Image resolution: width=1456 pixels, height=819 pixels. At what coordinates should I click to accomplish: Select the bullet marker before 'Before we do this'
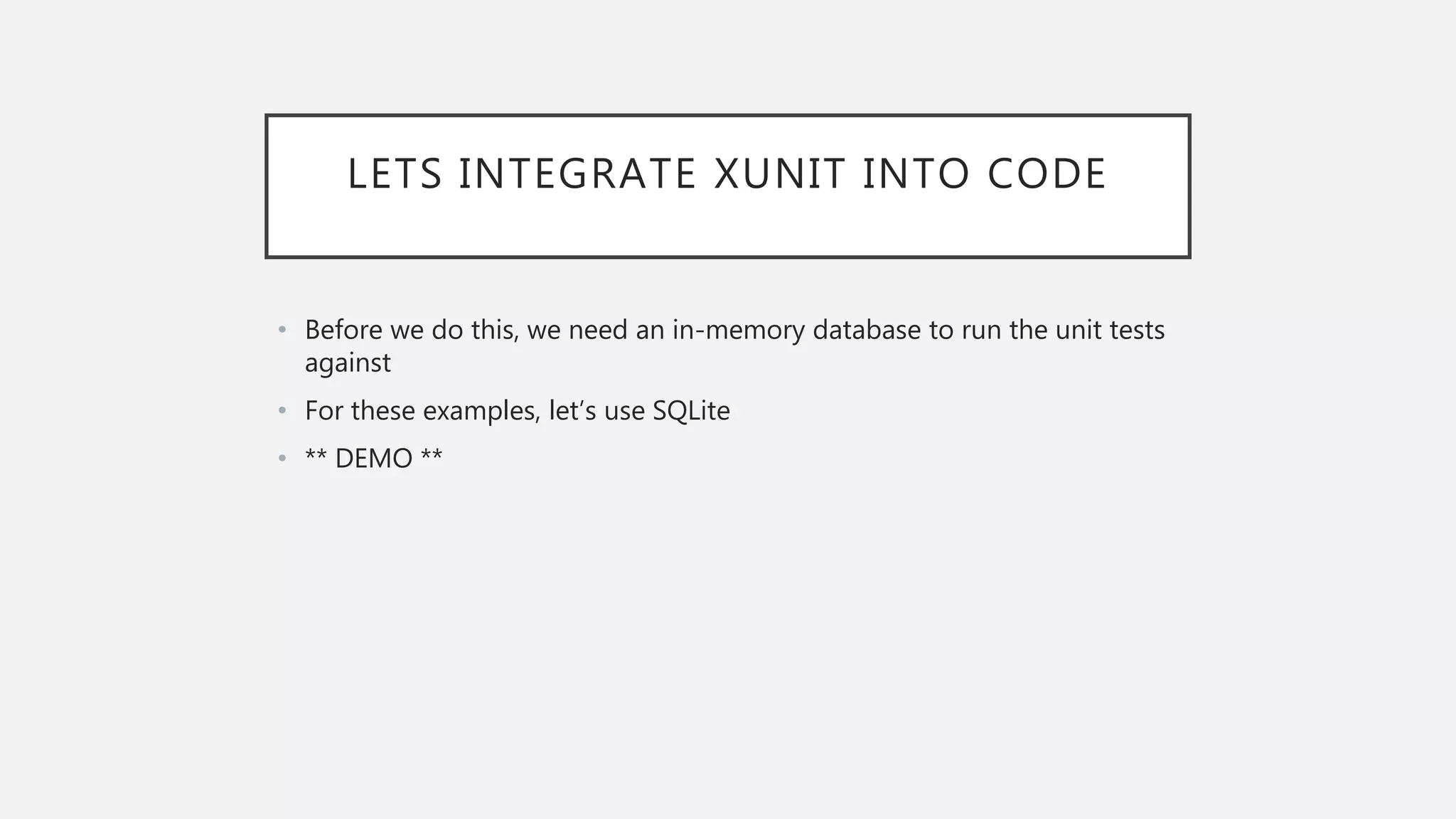(x=282, y=330)
